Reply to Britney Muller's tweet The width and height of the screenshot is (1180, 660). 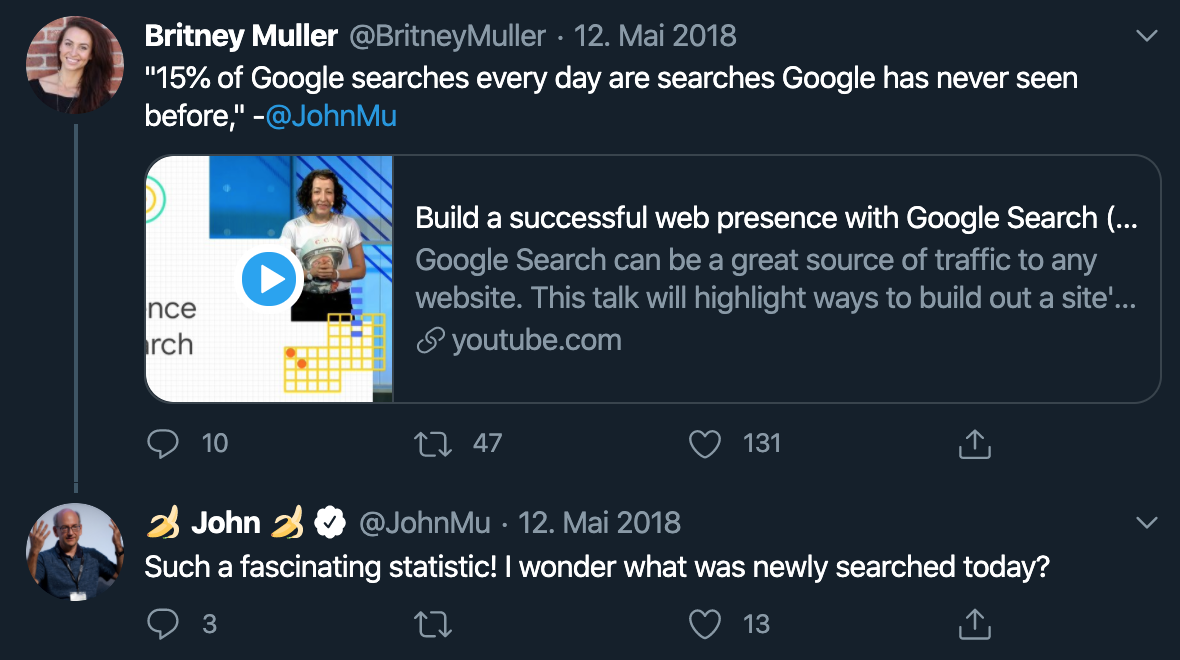pos(163,443)
